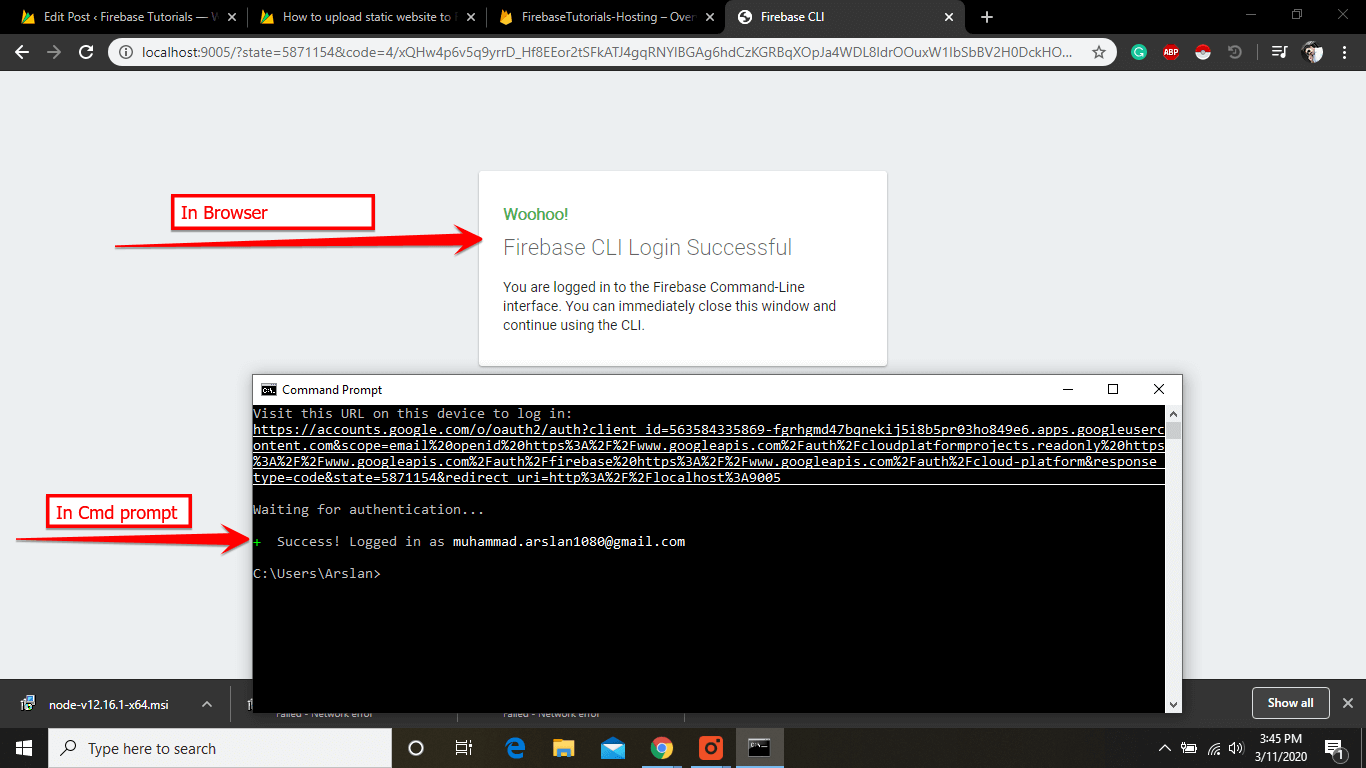
Task: Maximize the Command Prompt window
Action: click(1113, 389)
